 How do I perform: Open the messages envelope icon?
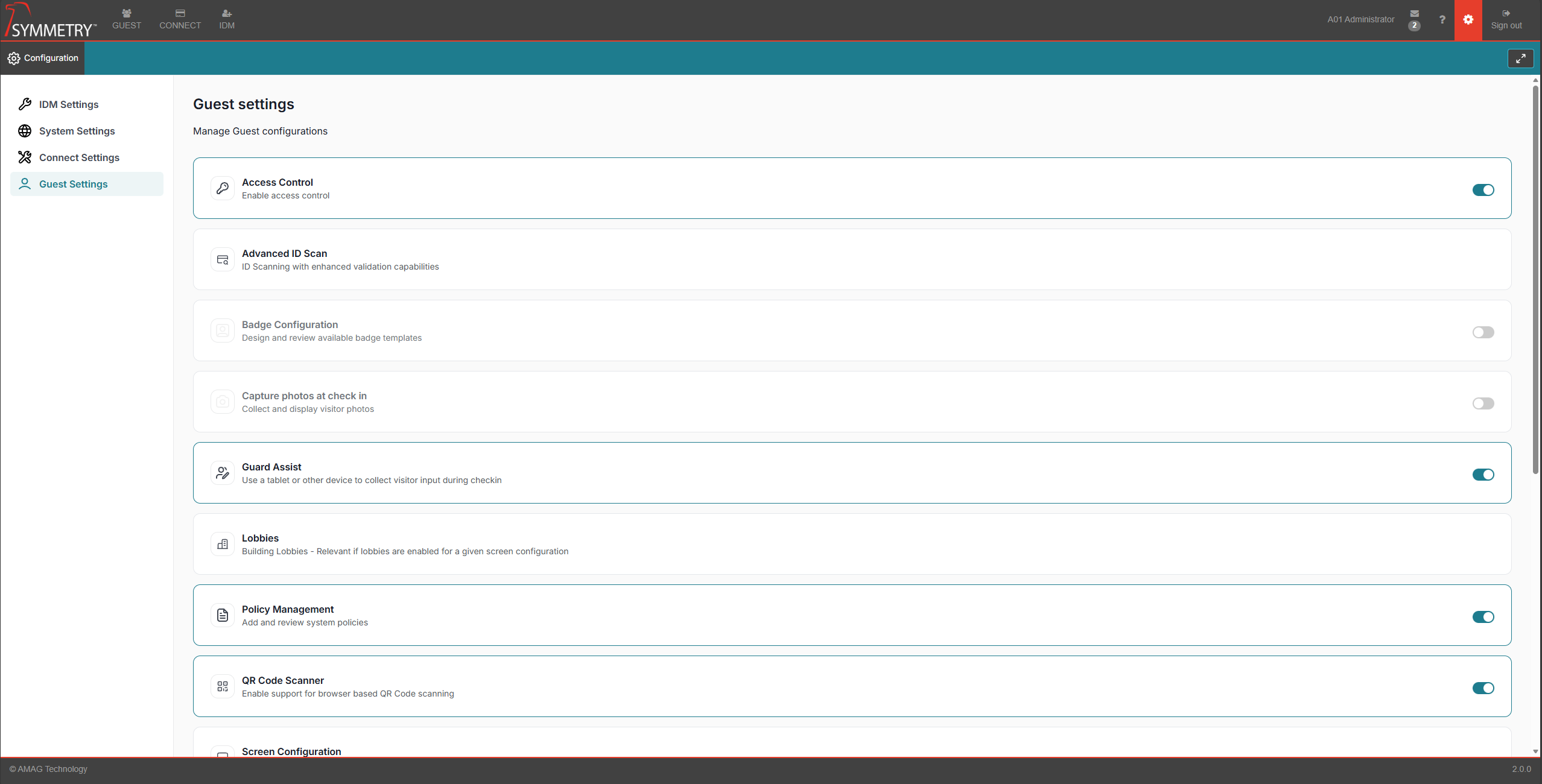[x=1414, y=14]
